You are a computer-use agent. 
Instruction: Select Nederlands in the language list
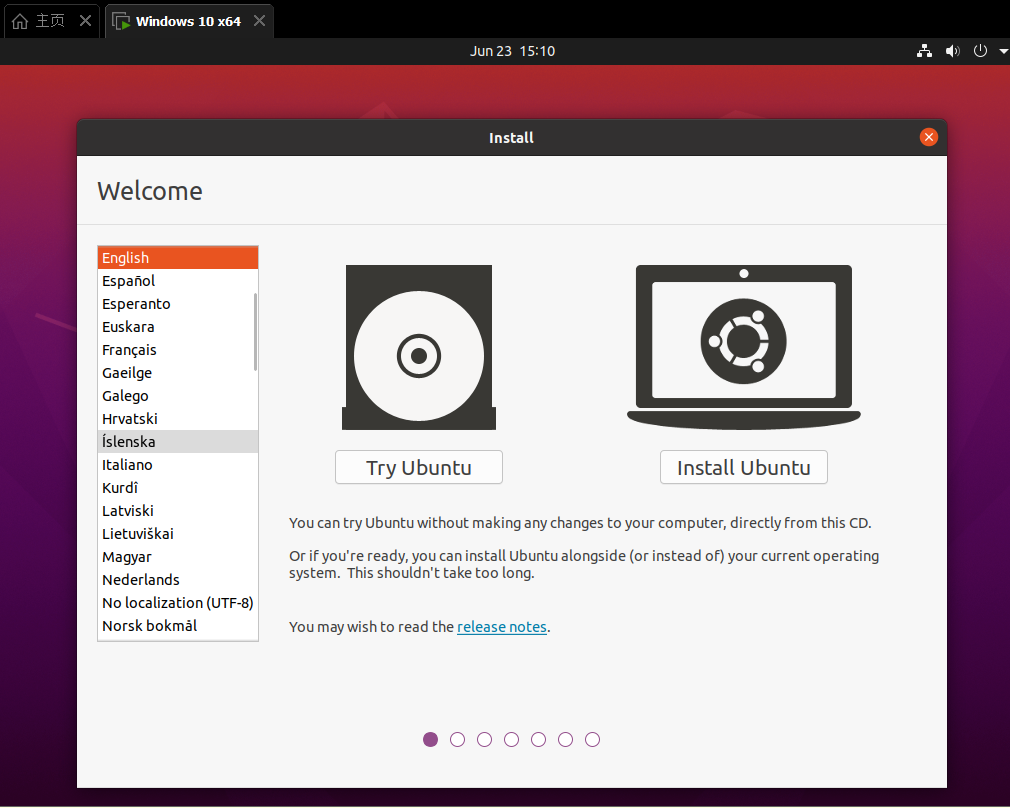pyautogui.click(x=176, y=580)
